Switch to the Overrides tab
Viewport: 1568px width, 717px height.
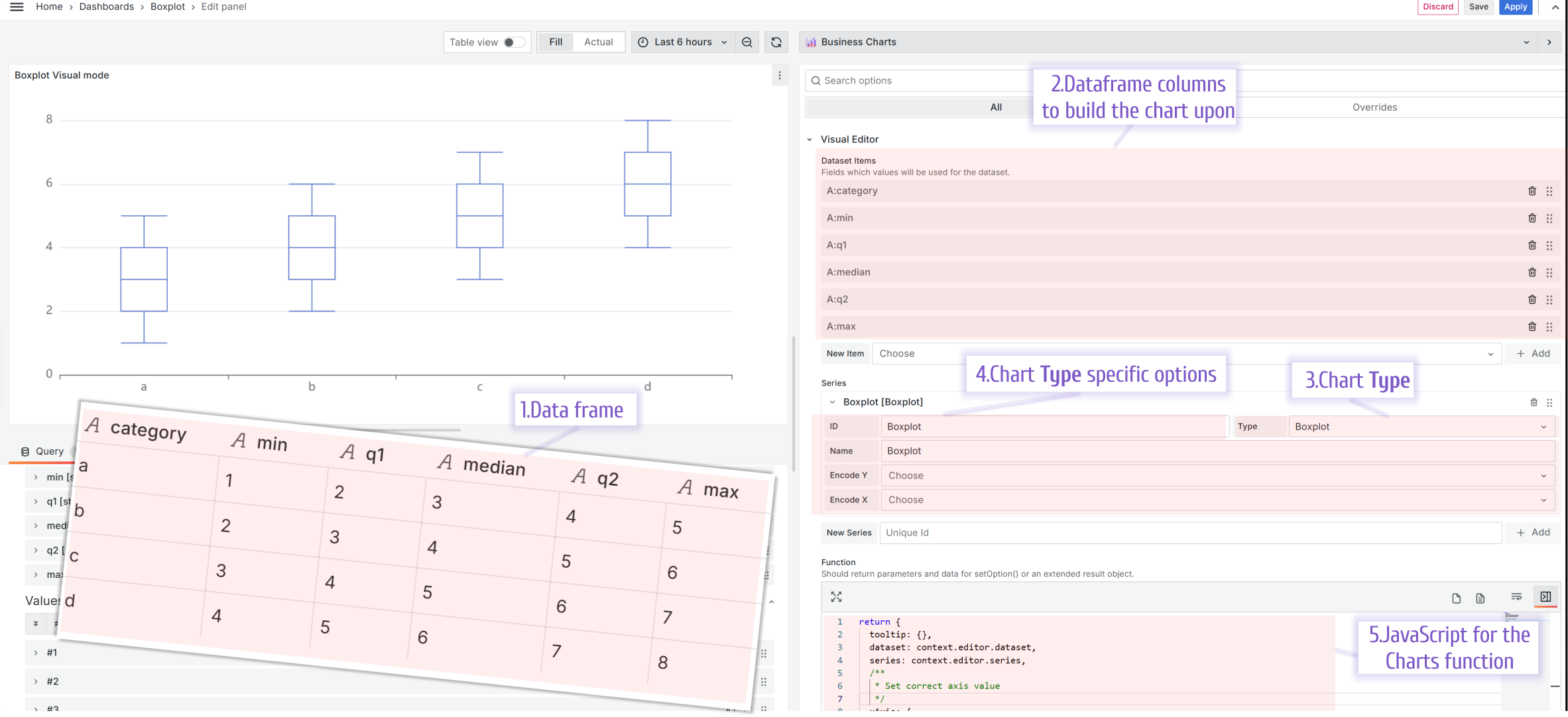(x=1374, y=107)
